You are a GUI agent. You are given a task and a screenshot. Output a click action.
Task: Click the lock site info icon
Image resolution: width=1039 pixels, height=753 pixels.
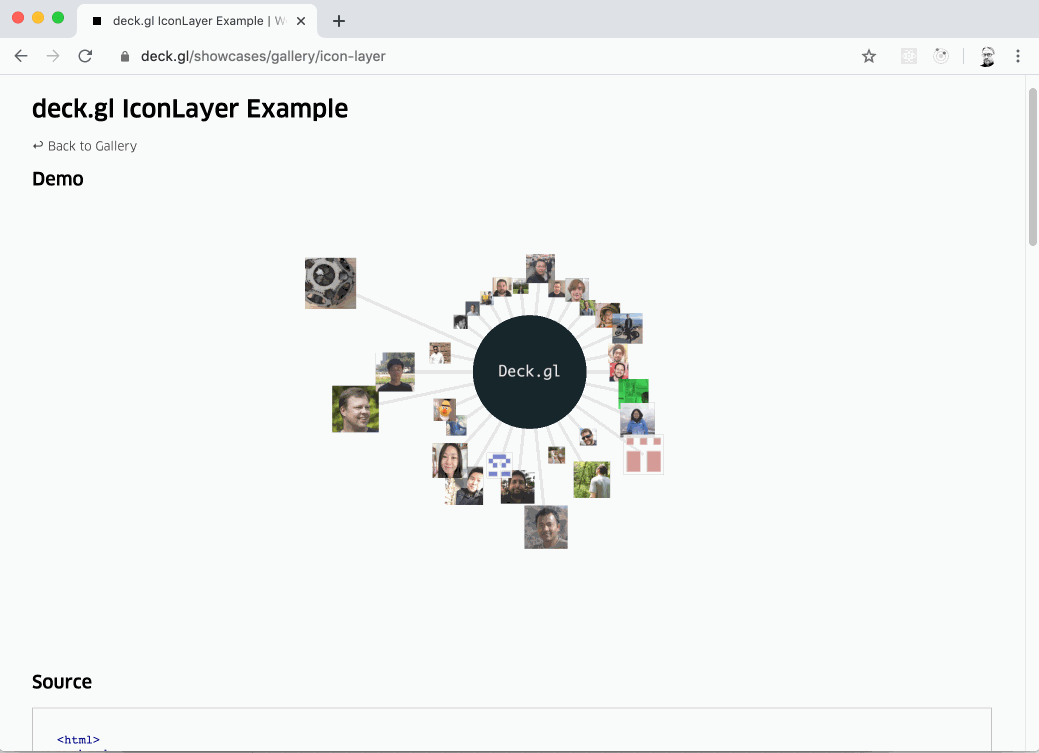coord(125,57)
